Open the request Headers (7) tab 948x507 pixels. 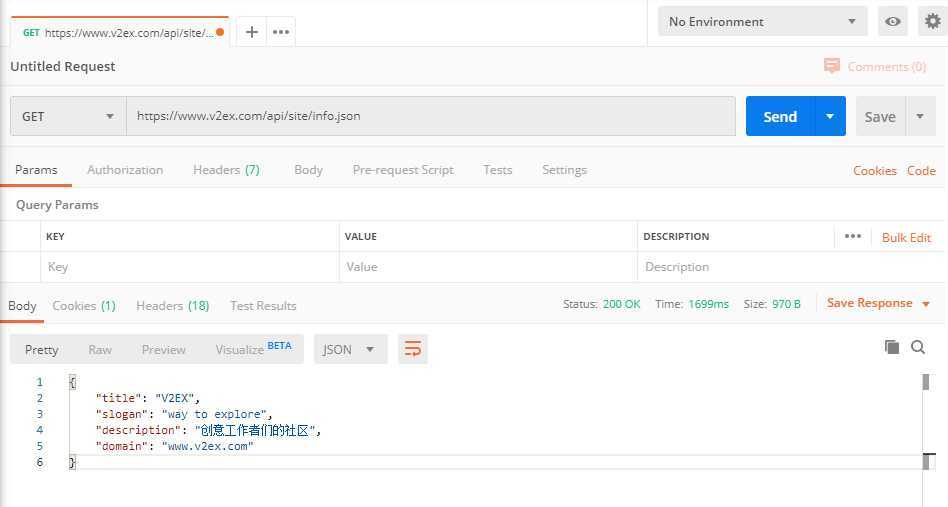pos(226,170)
